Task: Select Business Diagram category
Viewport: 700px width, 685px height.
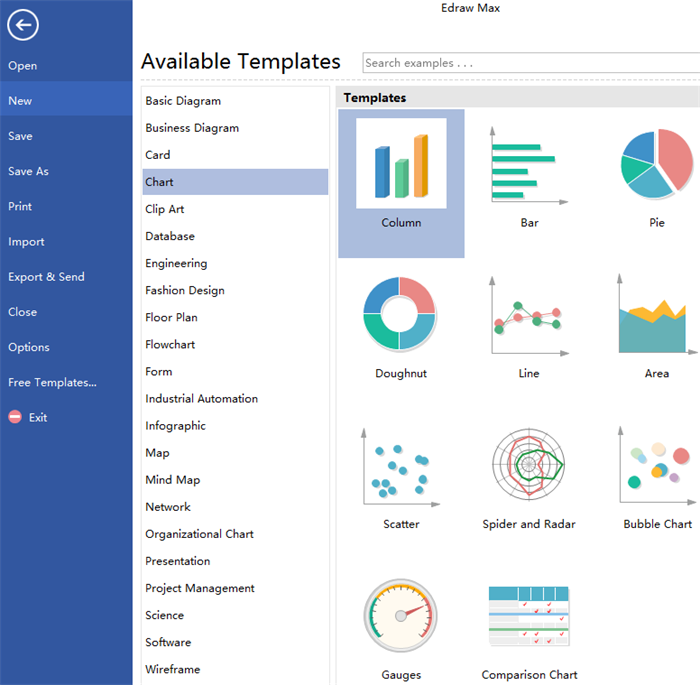Action: coord(235,128)
